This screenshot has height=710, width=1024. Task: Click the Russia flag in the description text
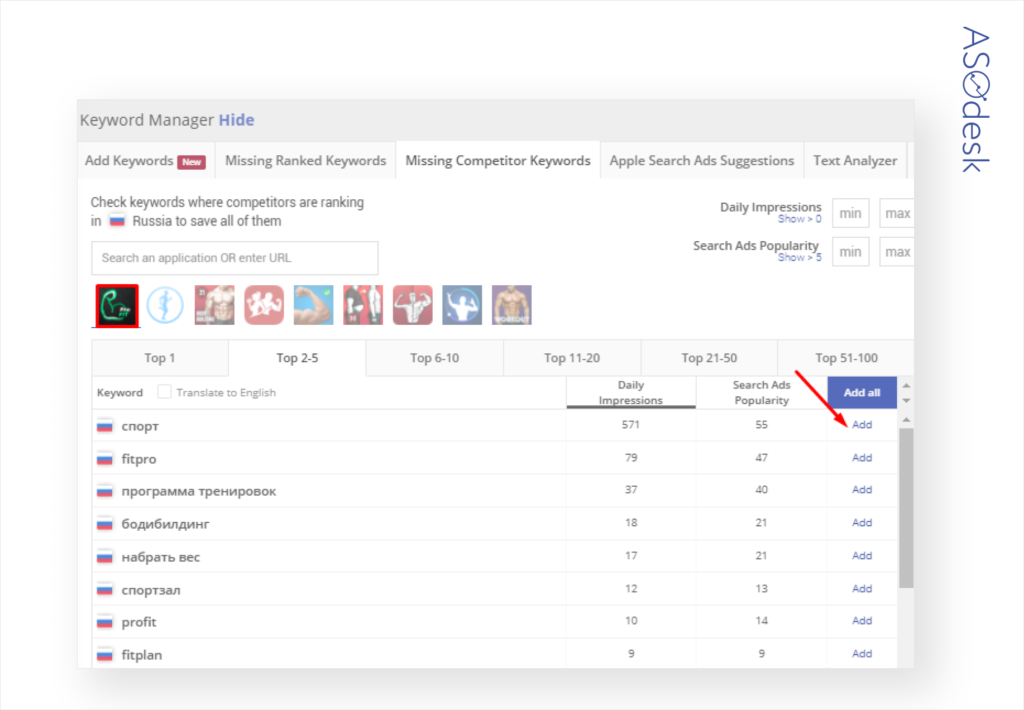[x=117, y=221]
